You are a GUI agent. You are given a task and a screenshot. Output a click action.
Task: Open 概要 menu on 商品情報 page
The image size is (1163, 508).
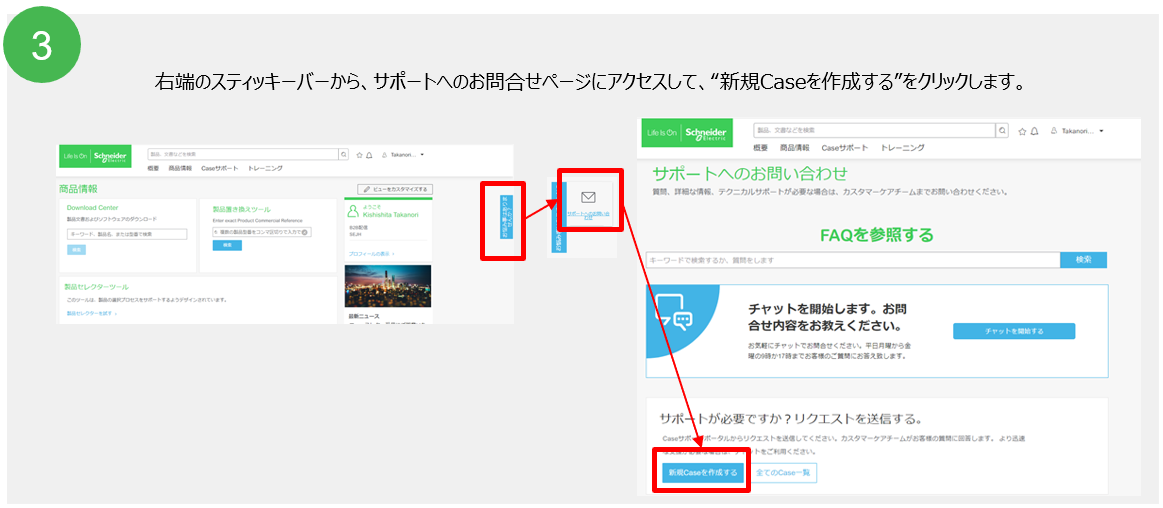coord(152,169)
